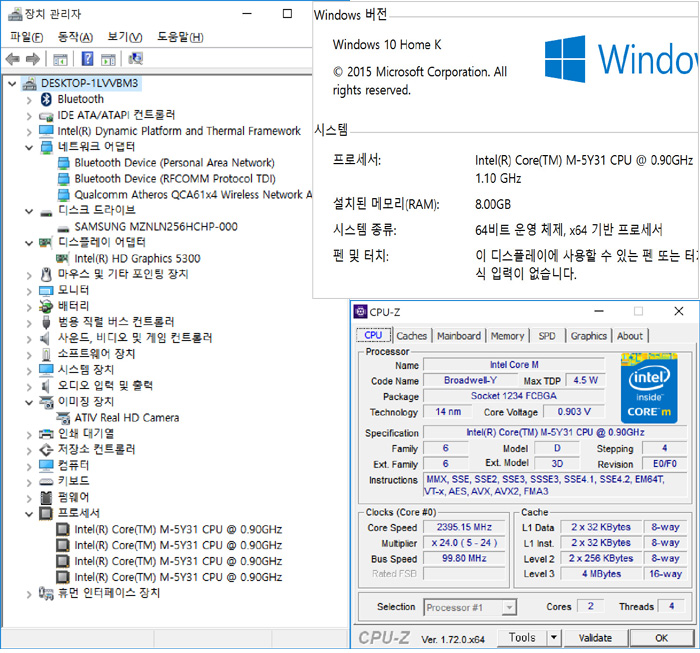
Task: Click the Specification field in CPU-Z
Action: tap(555, 433)
